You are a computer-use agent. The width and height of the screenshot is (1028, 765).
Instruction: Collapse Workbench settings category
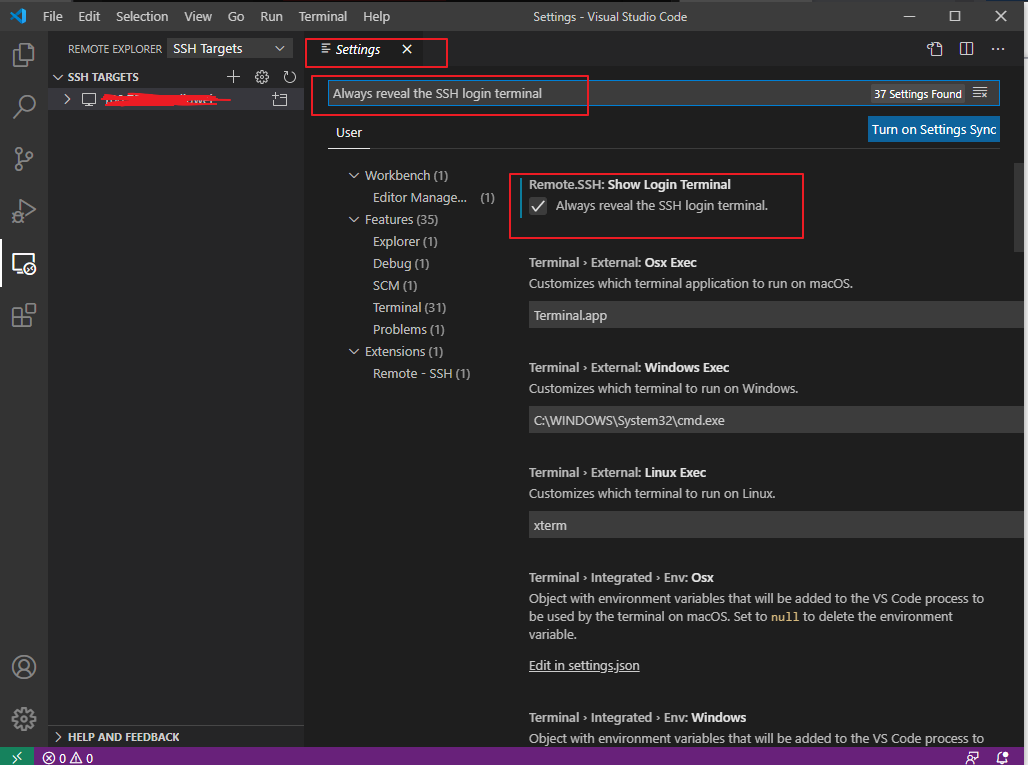(354, 176)
